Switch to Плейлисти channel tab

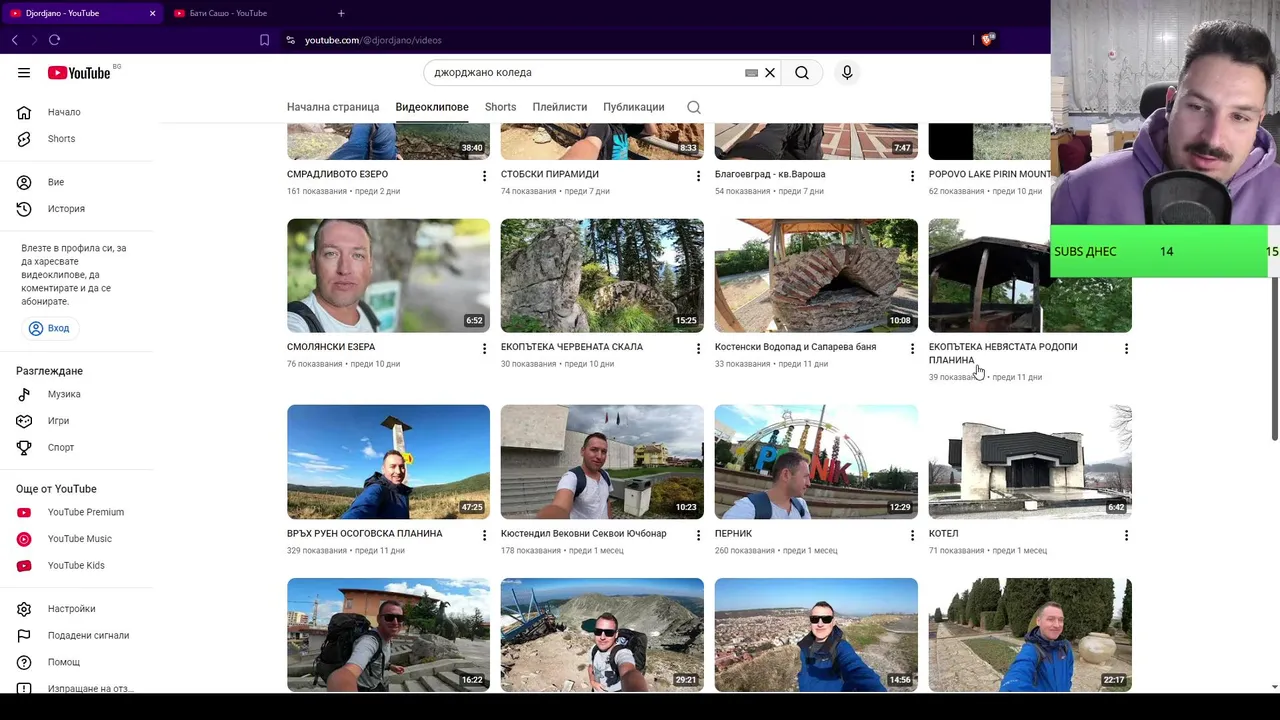(x=559, y=107)
